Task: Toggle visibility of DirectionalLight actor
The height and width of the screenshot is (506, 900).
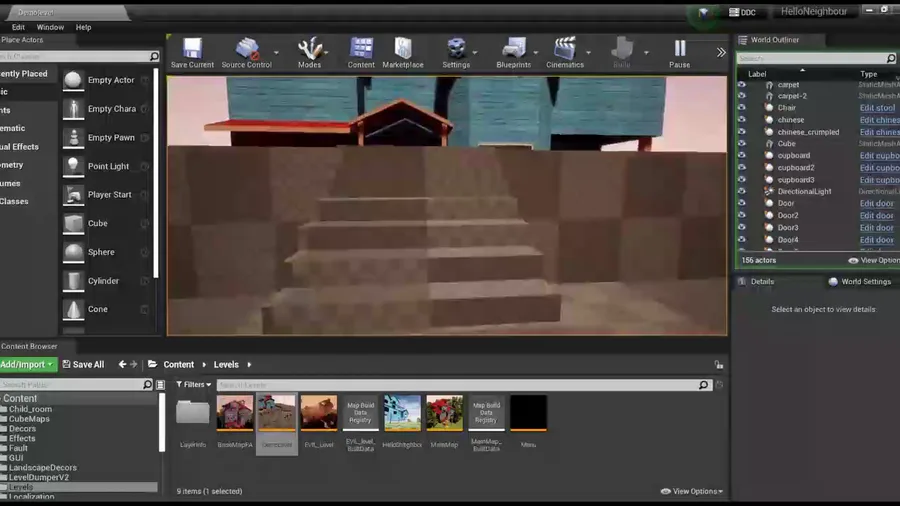Action: (742, 192)
